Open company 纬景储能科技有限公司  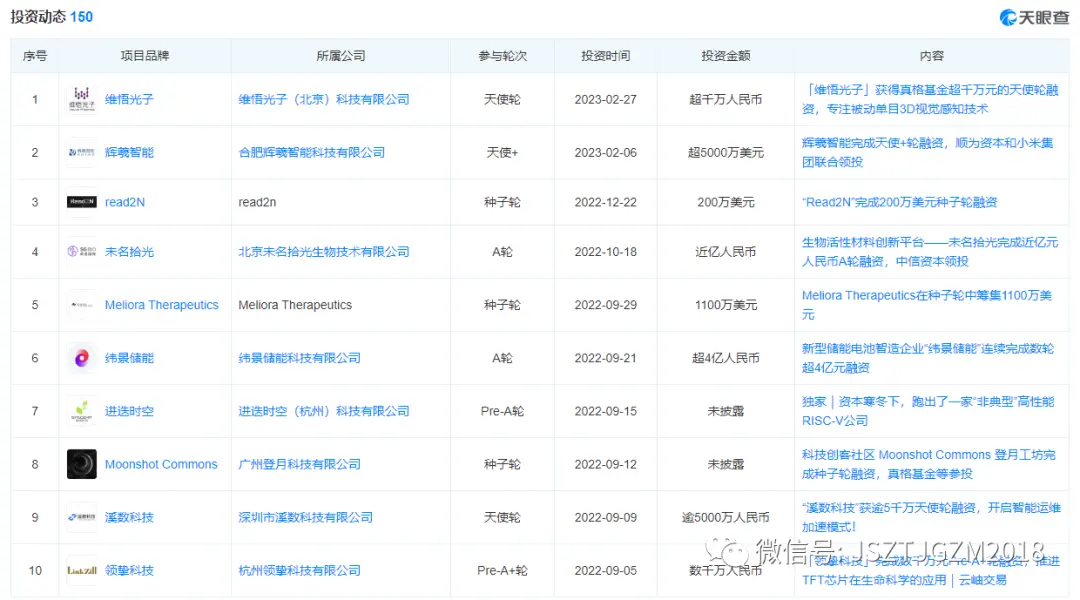299,358
